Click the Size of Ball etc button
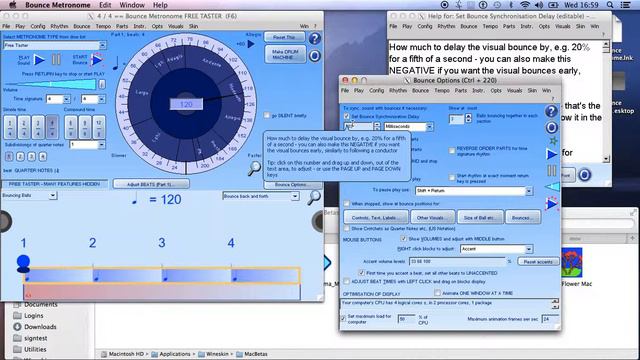 pyautogui.click(x=480, y=218)
